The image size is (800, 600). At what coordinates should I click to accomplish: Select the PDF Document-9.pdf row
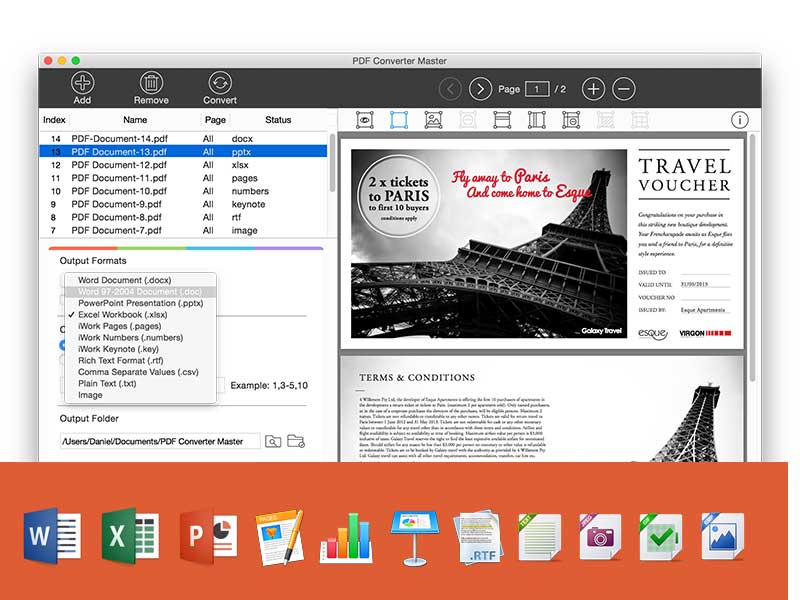coord(184,204)
